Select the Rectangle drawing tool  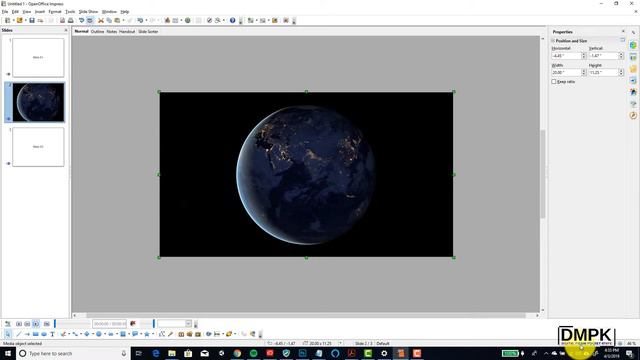(x=36, y=334)
